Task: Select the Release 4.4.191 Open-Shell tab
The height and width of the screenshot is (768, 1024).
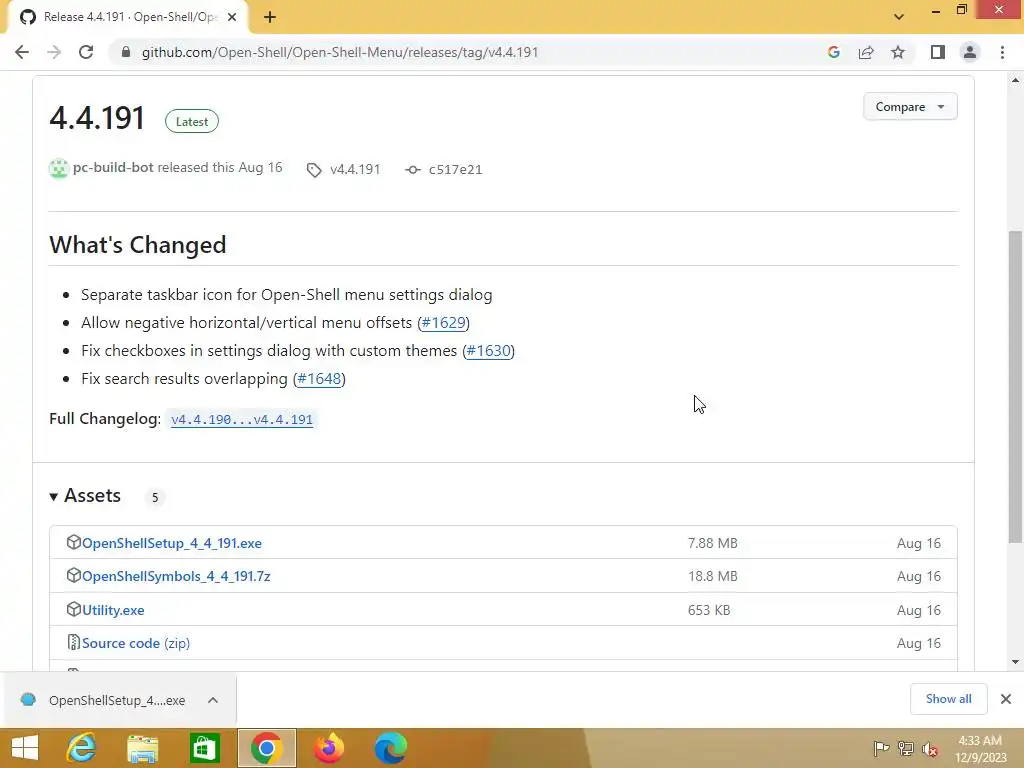Action: (x=127, y=18)
